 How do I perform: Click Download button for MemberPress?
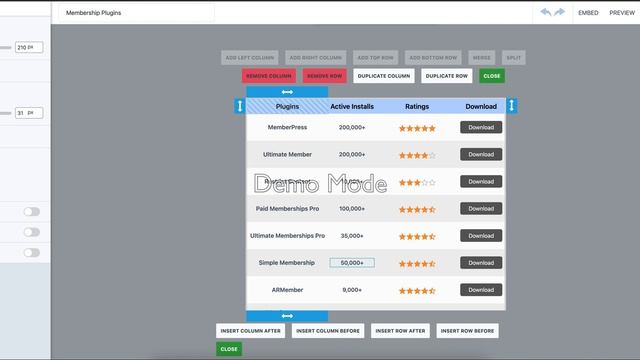point(481,127)
